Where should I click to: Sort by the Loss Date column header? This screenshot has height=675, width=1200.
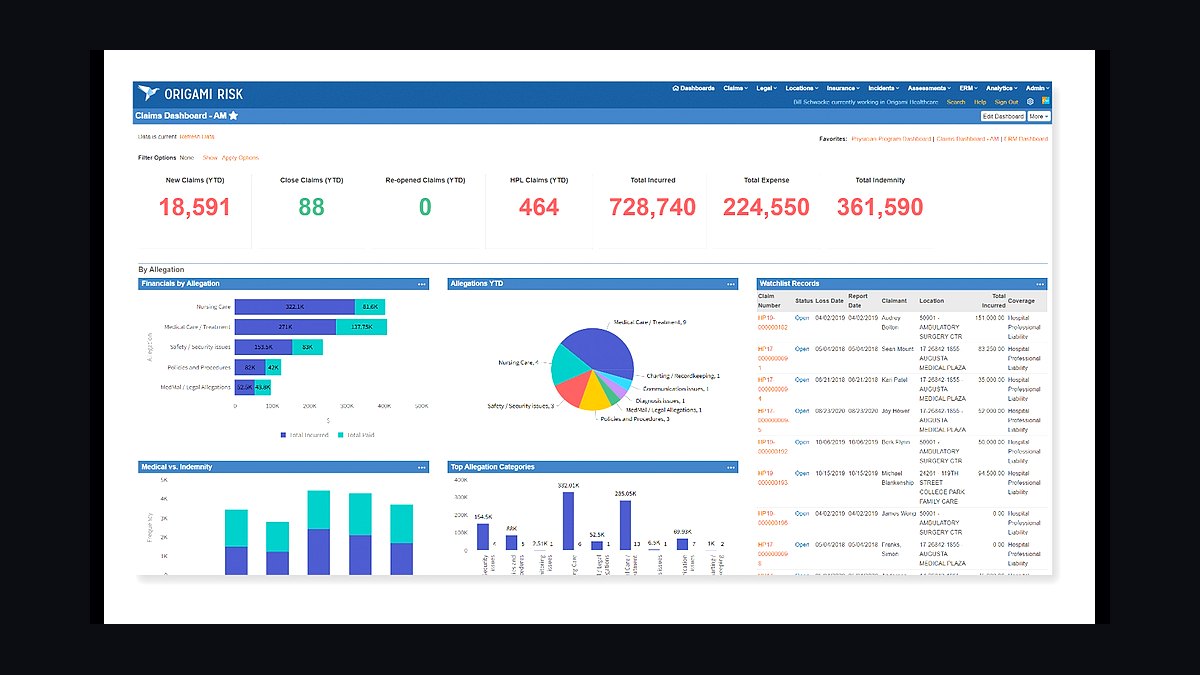coord(829,300)
